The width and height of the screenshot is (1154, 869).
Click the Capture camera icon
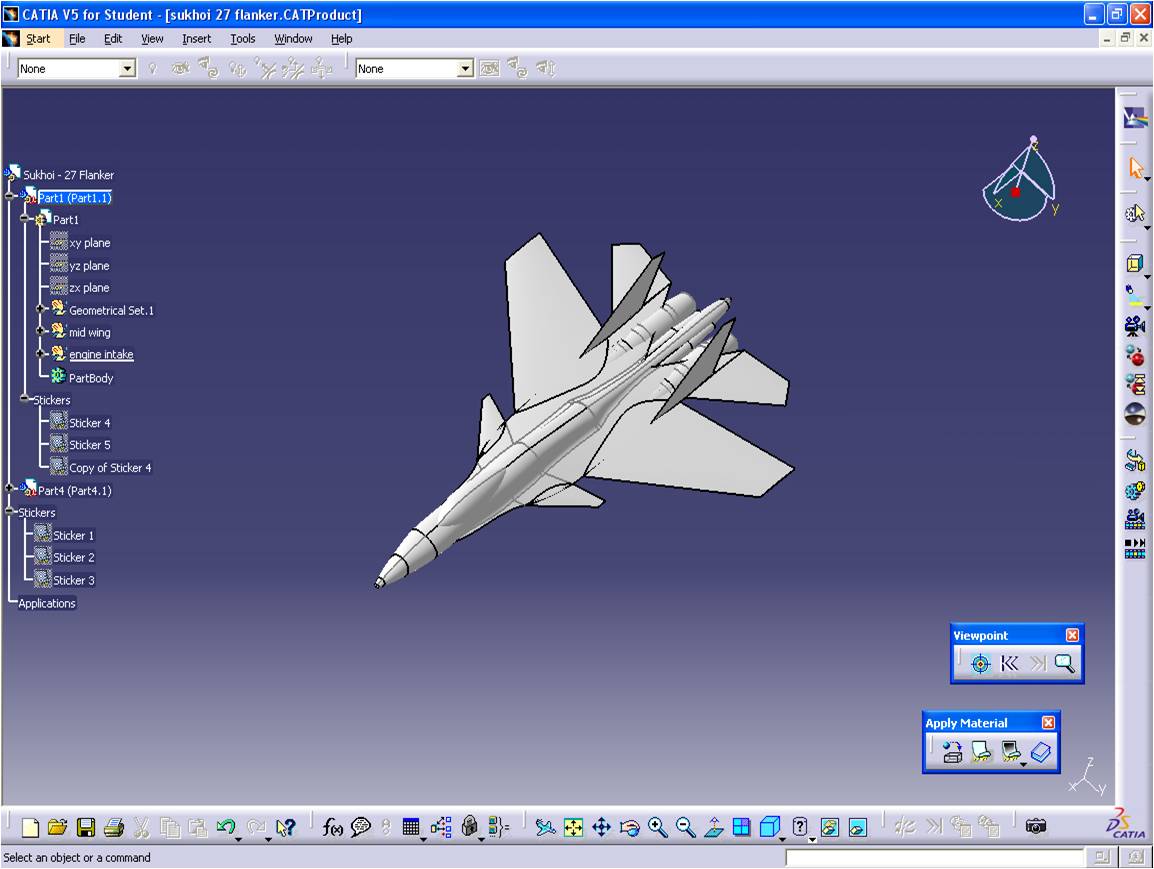(1036, 826)
